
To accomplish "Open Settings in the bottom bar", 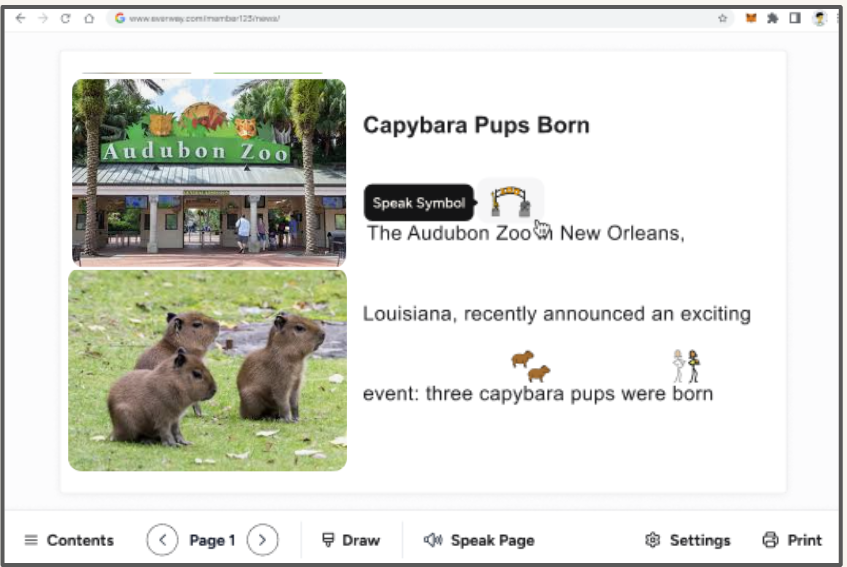I will 688,540.
